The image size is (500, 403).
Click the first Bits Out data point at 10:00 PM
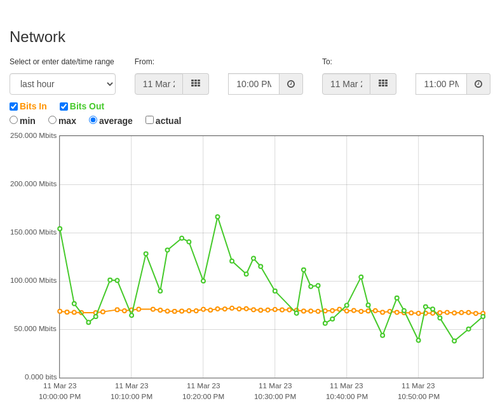tap(60, 229)
